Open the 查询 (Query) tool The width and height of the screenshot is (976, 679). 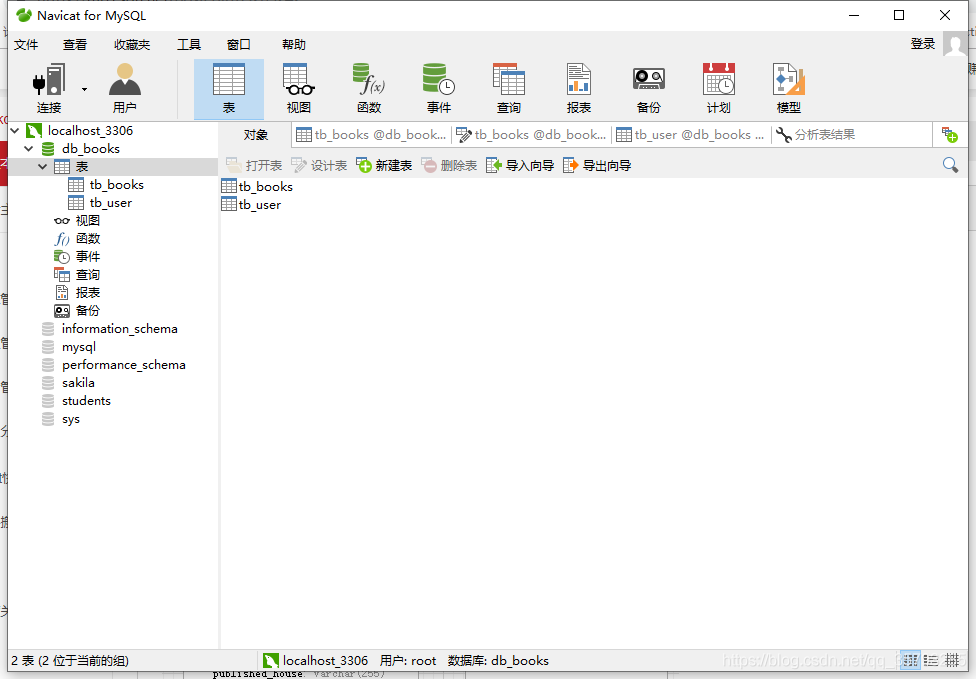508,87
